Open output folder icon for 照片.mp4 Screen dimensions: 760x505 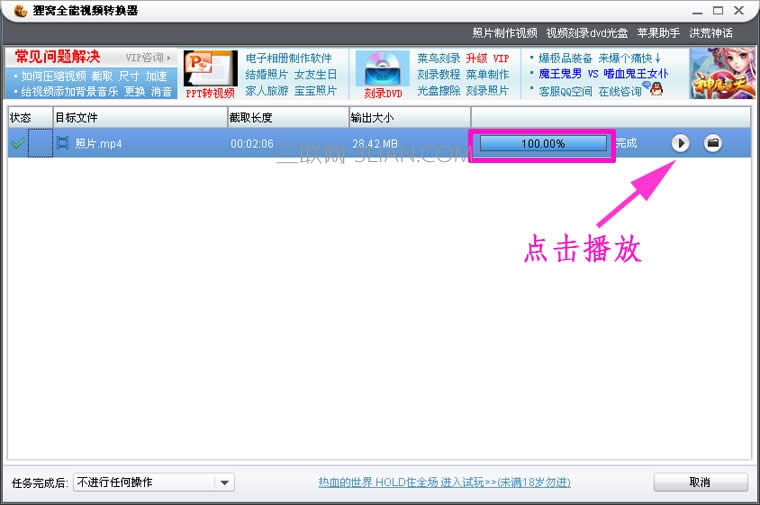pyautogui.click(x=713, y=143)
